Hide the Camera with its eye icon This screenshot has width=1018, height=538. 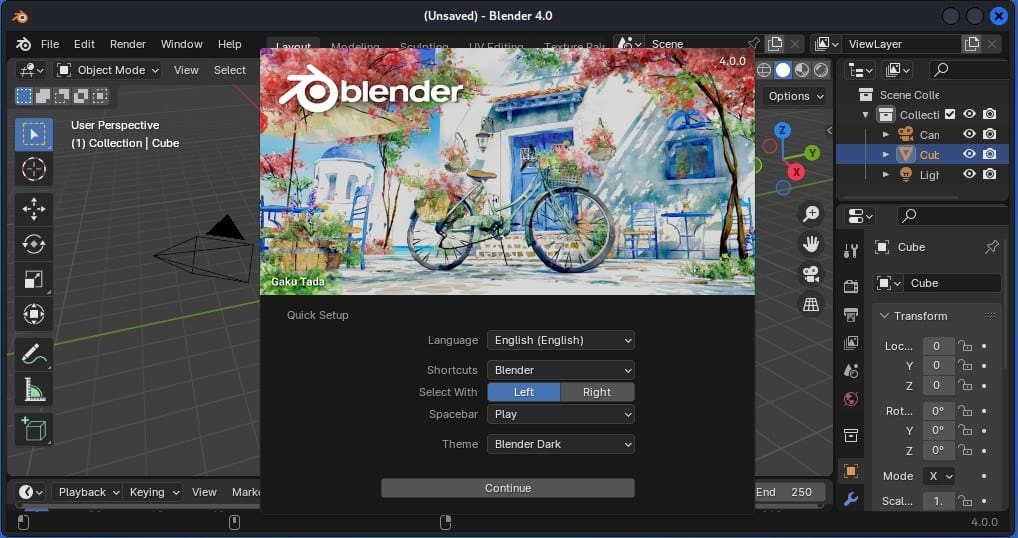pos(969,134)
